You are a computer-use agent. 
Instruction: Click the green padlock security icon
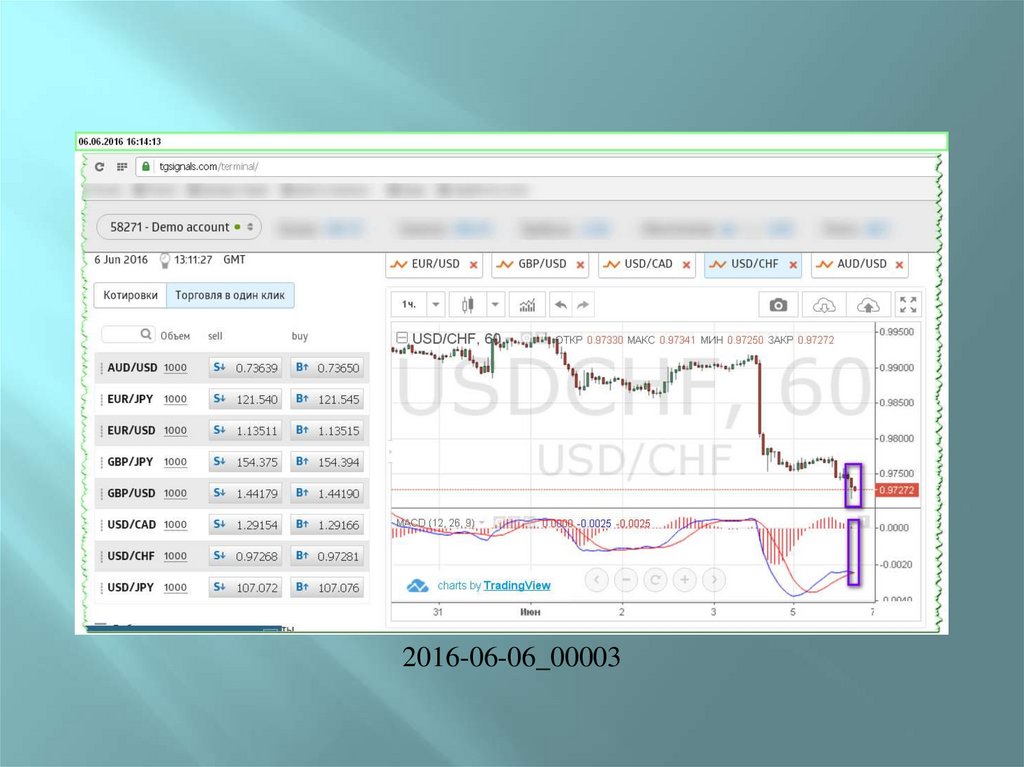pos(146,167)
